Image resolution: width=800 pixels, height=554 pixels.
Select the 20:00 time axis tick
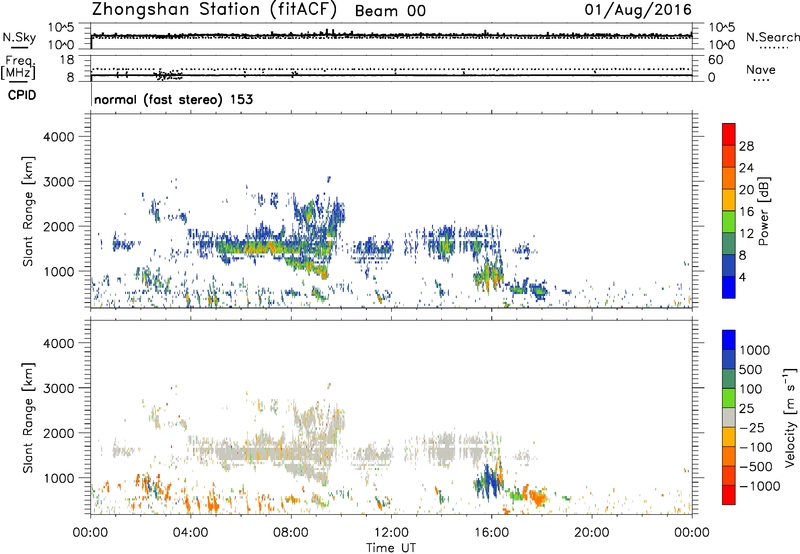[x=592, y=533]
